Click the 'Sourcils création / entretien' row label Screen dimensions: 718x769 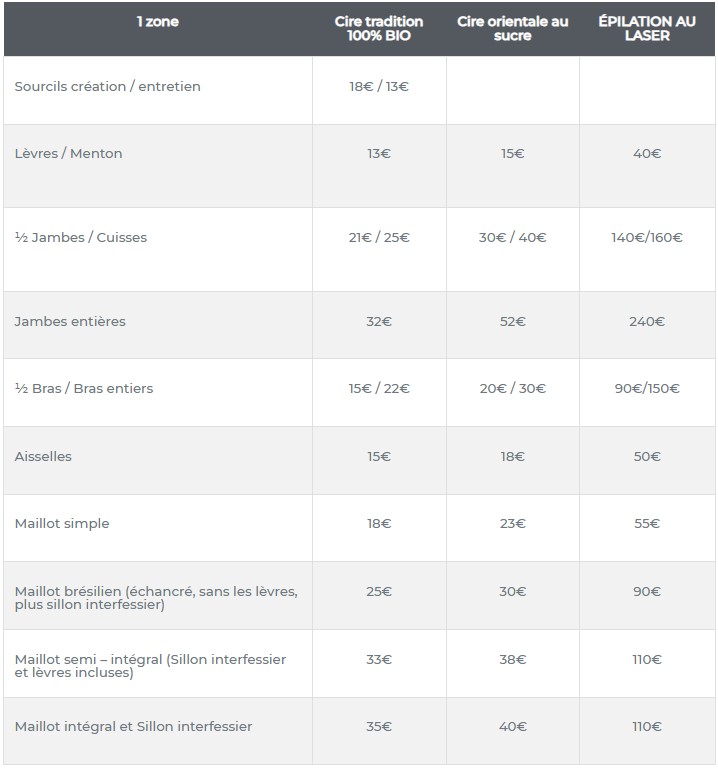(x=108, y=87)
